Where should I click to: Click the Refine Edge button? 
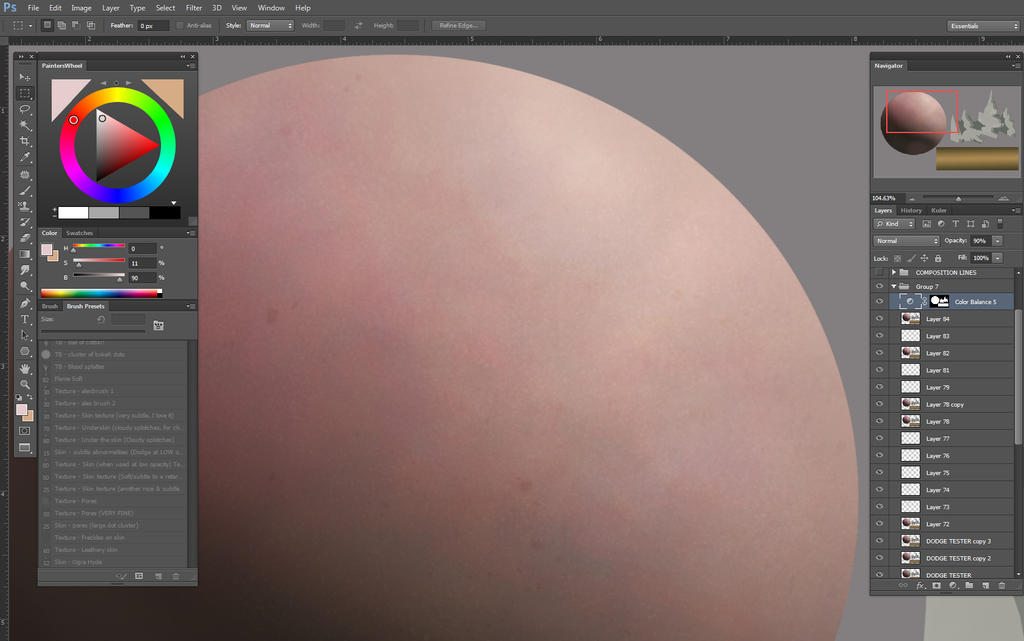[x=458, y=25]
